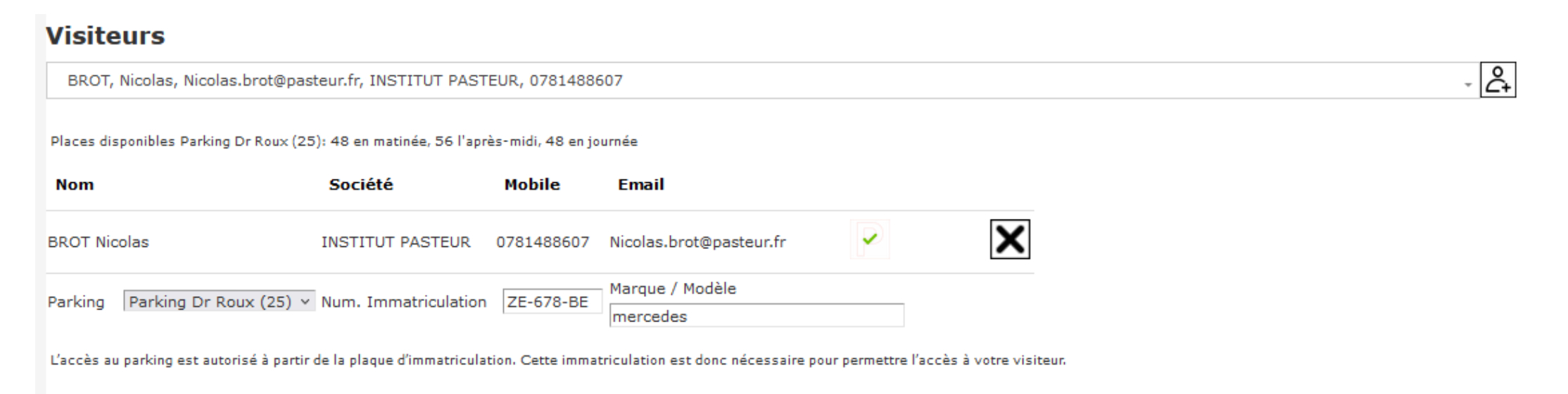1568x394 pixels.
Task: Click the visitor search combo box text
Action: [x=345, y=81]
